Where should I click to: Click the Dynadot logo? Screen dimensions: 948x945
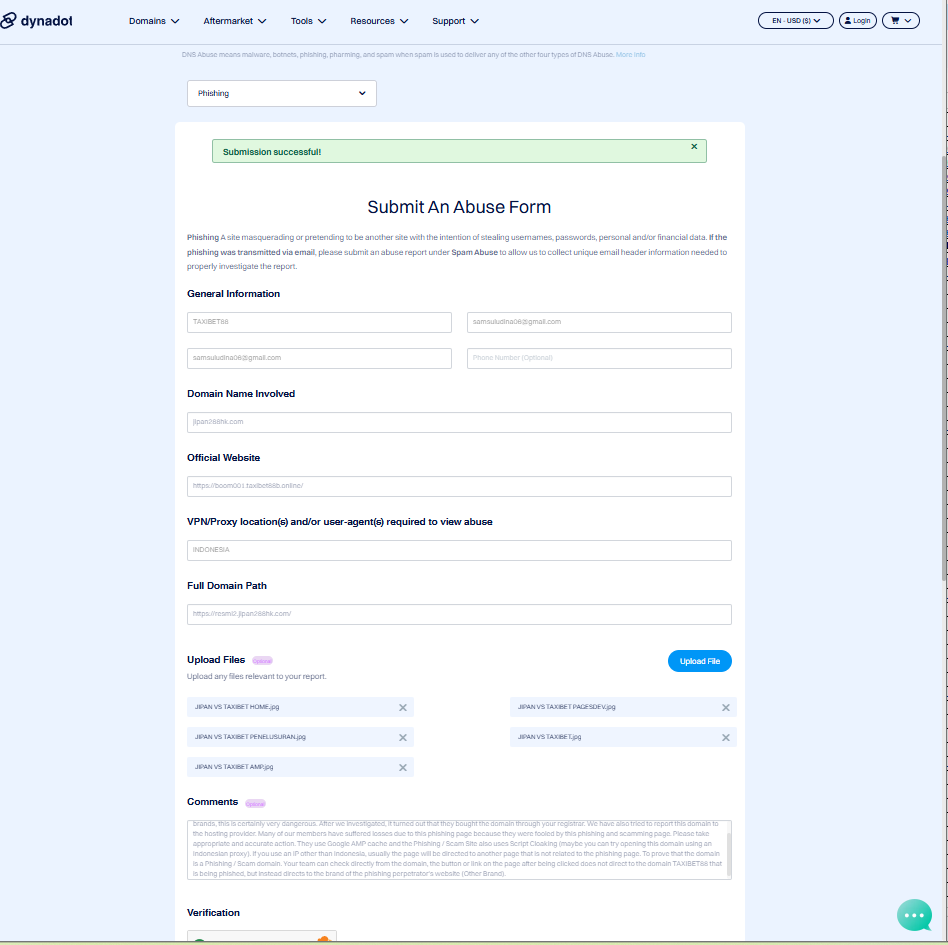pos(36,21)
